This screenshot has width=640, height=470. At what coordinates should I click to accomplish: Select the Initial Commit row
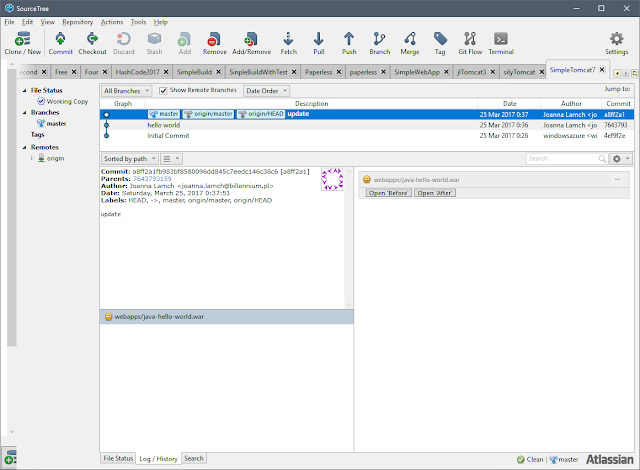point(367,136)
